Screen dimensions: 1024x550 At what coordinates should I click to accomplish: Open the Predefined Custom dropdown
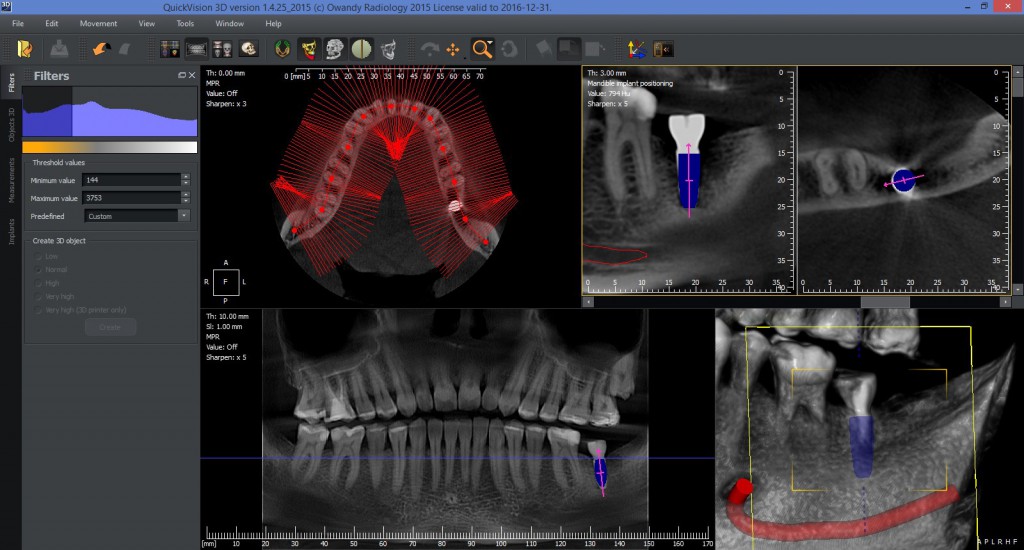click(137, 215)
